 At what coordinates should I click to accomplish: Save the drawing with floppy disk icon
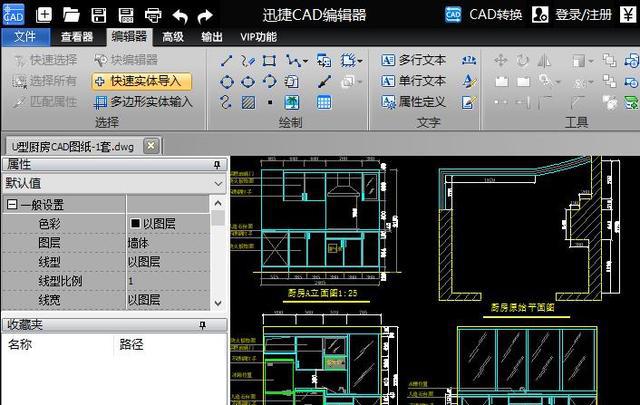[98, 16]
